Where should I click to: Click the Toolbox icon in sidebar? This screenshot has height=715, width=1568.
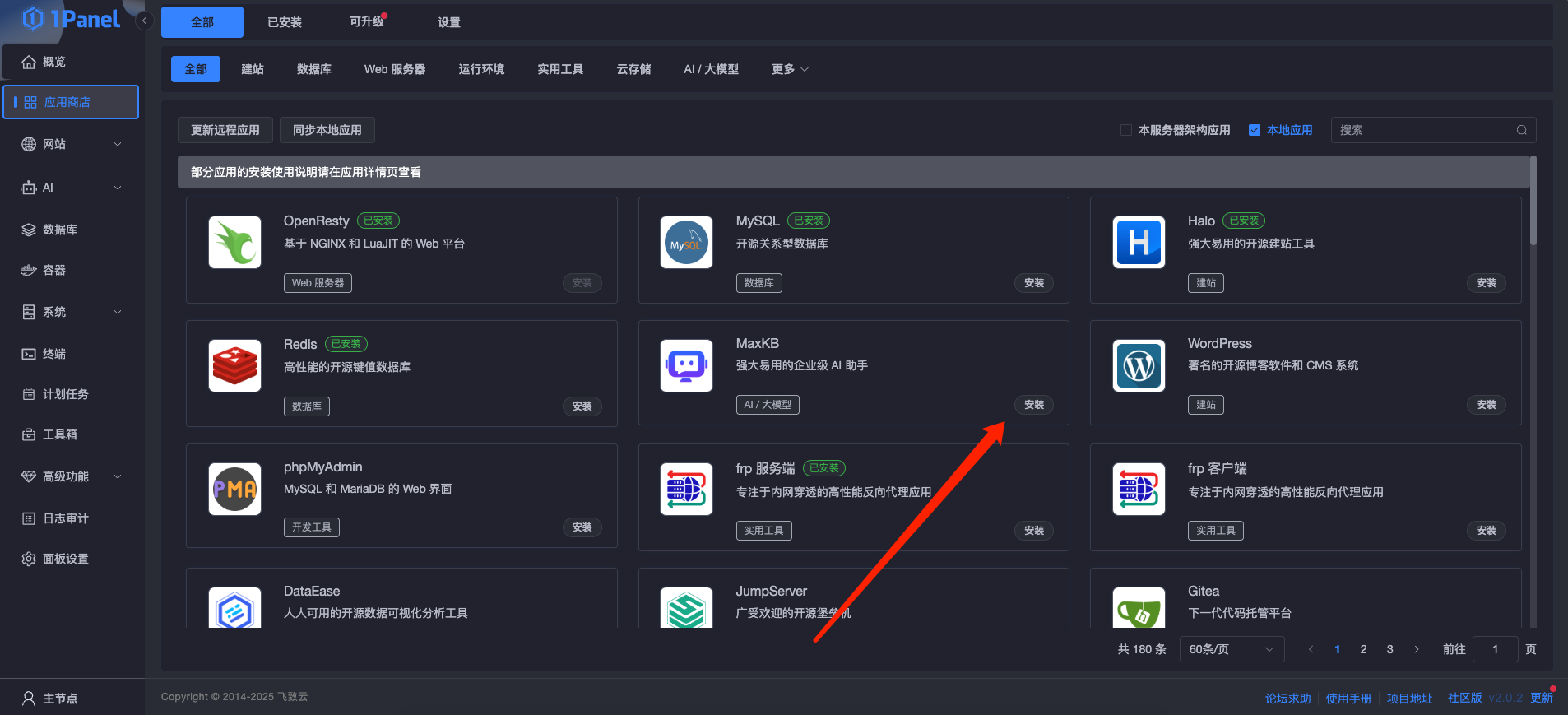[29, 434]
